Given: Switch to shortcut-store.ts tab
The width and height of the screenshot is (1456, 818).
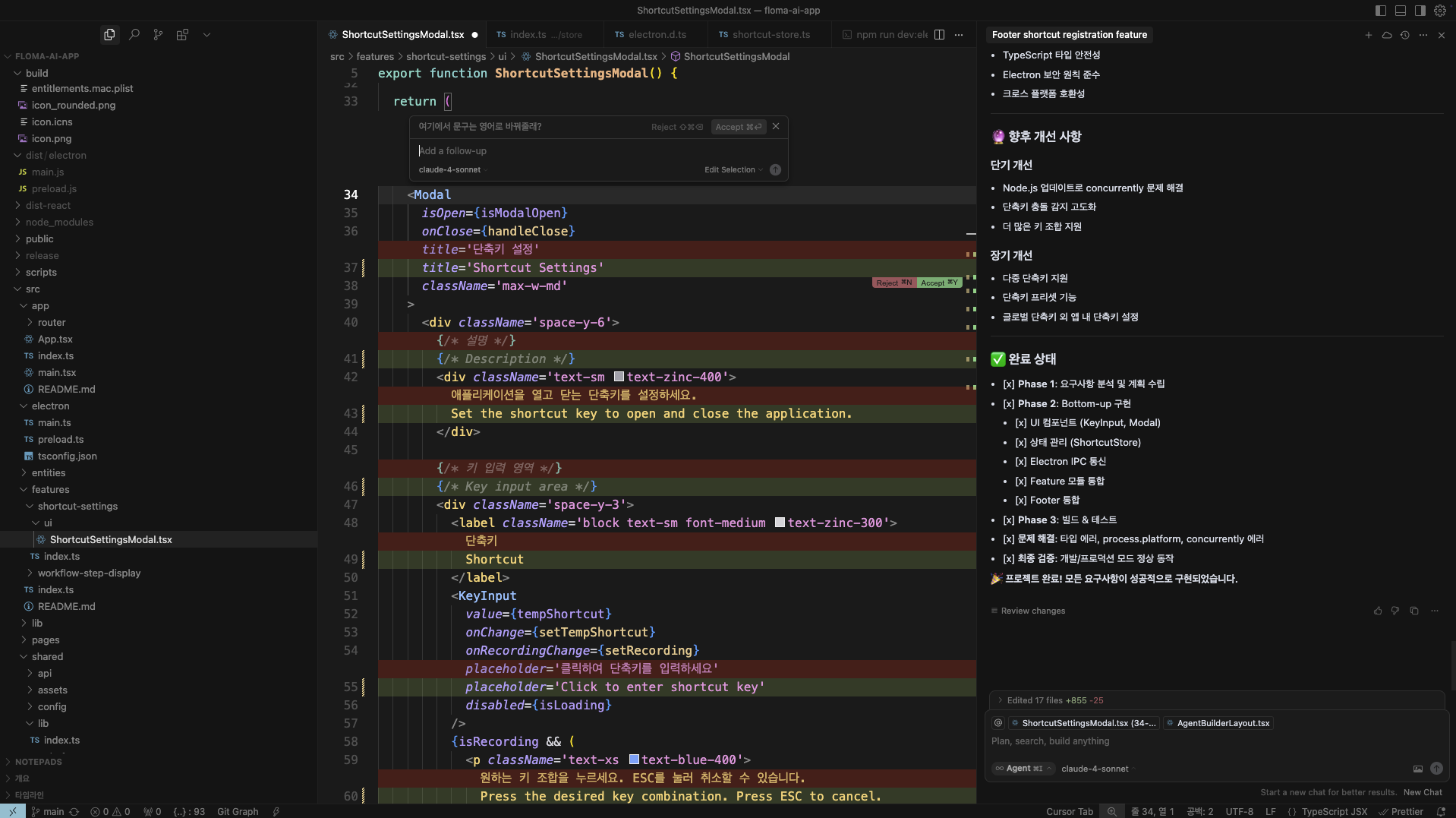Looking at the screenshot, I should click(x=770, y=34).
